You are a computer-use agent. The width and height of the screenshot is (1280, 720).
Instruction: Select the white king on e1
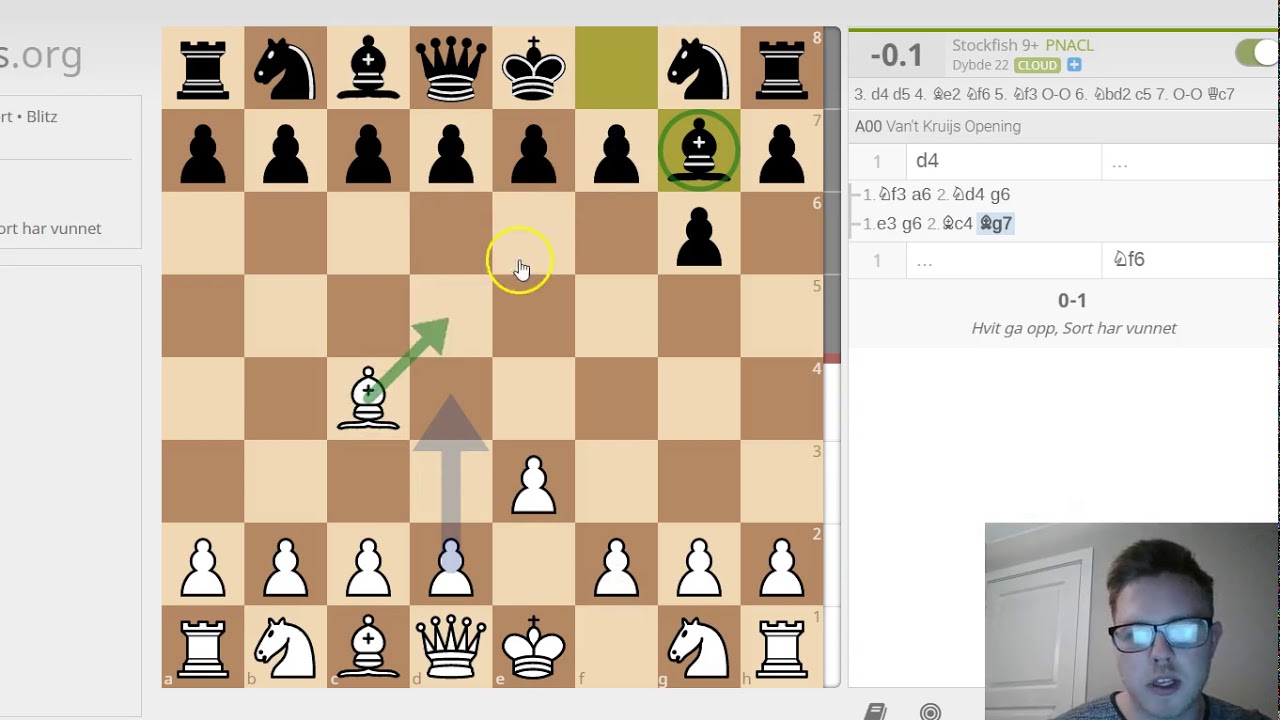click(534, 647)
